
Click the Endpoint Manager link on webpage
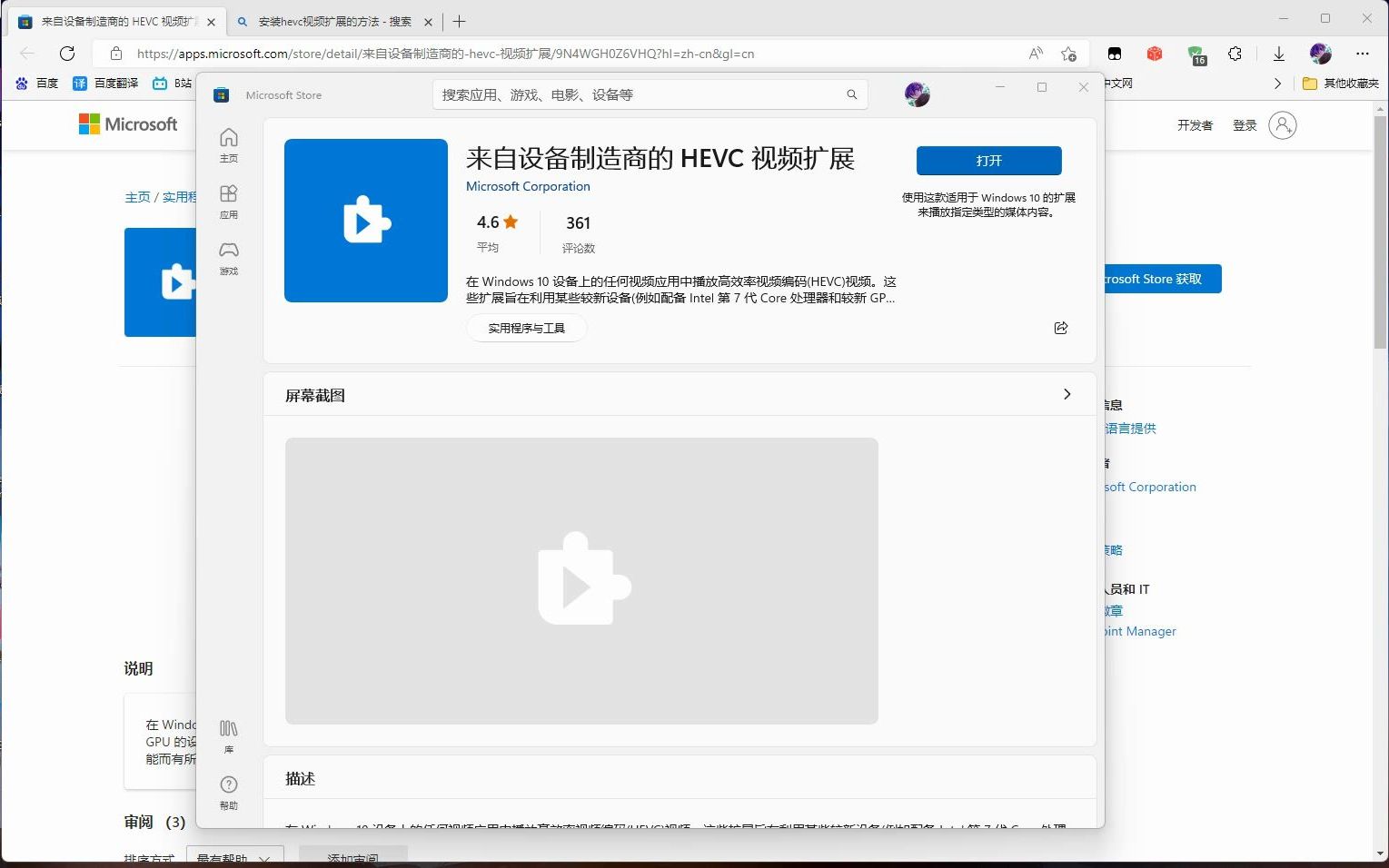coord(1140,631)
